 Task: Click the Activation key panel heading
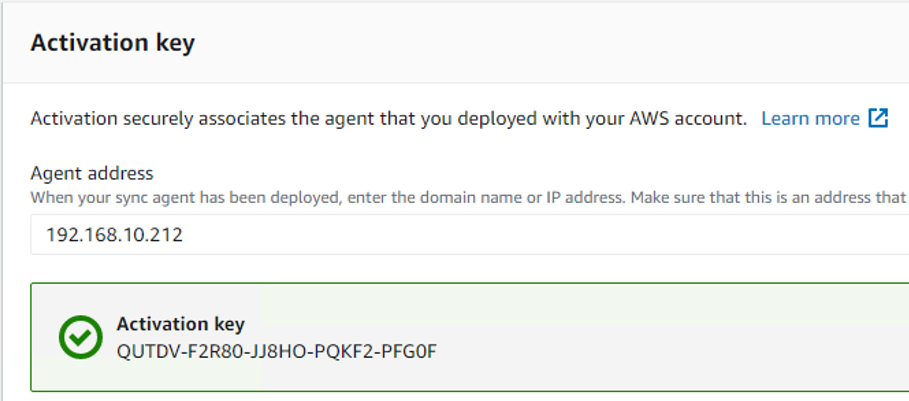(x=112, y=43)
